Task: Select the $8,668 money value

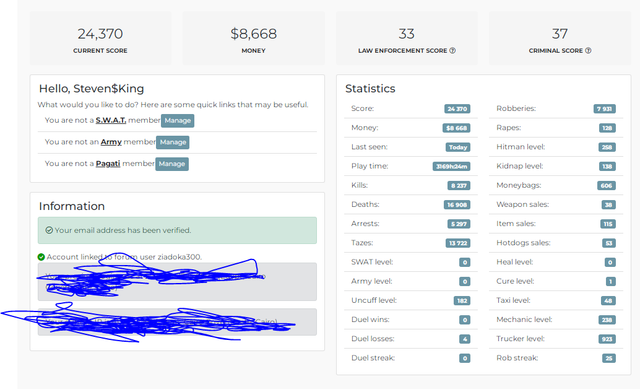Action: (x=253, y=34)
